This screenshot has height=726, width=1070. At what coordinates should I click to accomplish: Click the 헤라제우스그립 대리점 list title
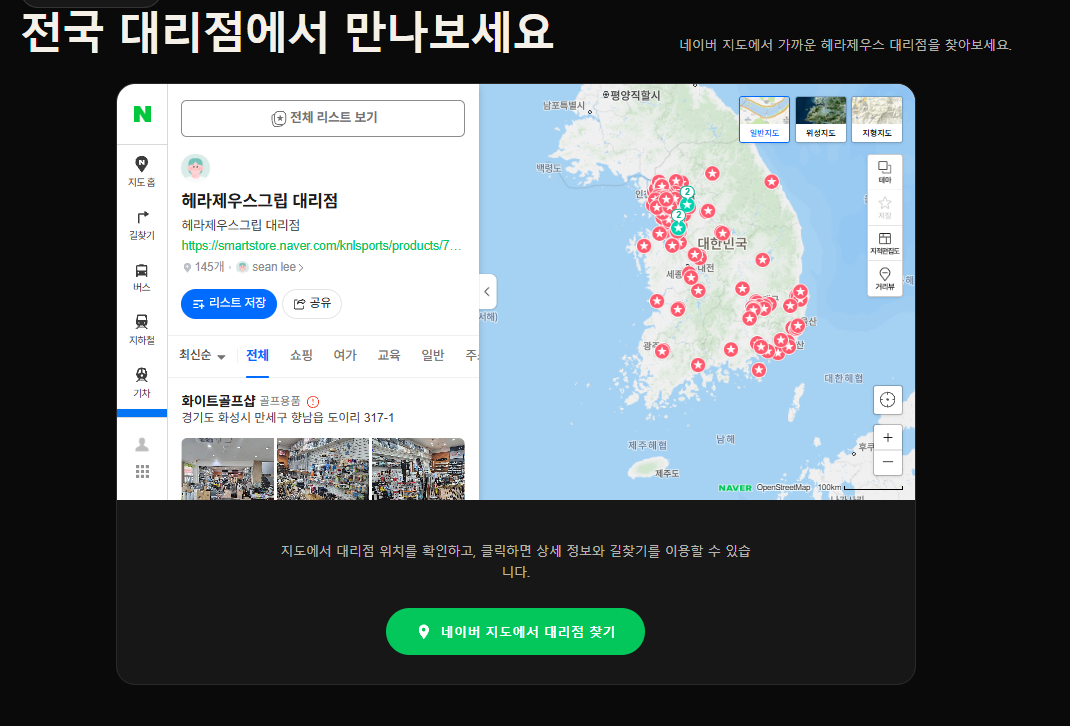tap(259, 201)
